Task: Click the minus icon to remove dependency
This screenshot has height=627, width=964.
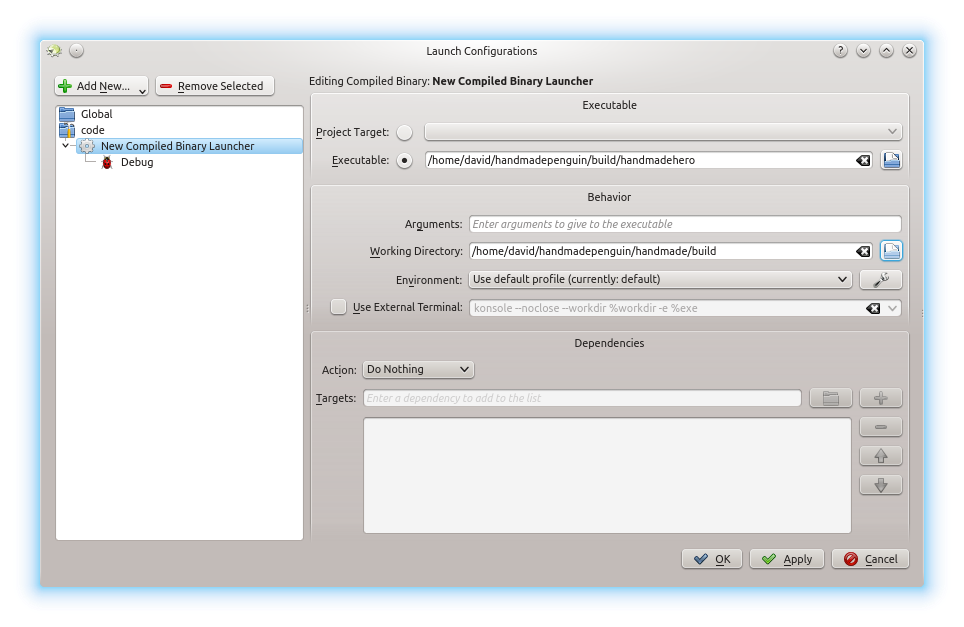Action: pos(880,427)
